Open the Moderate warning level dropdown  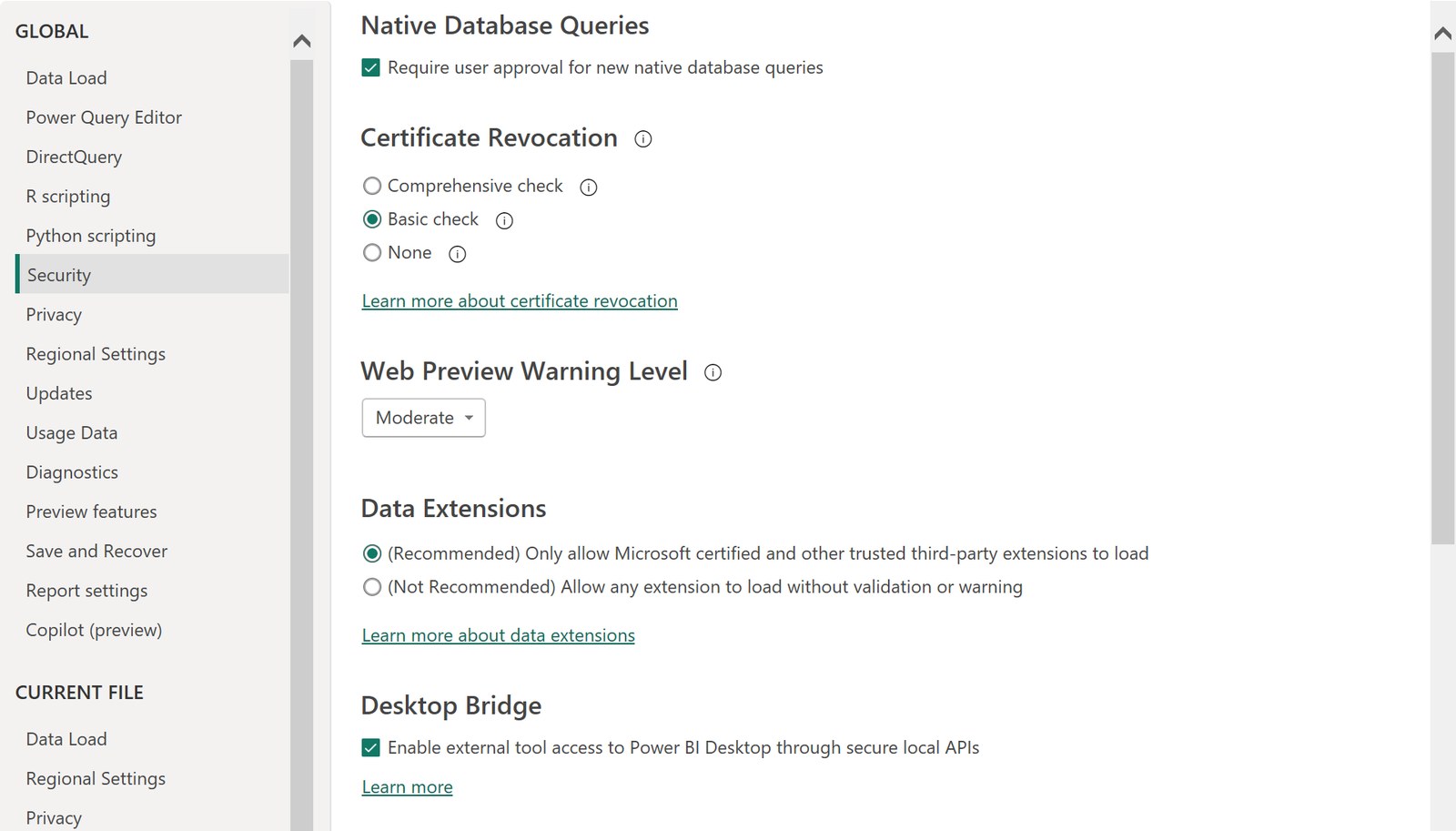pyautogui.click(x=423, y=418)
